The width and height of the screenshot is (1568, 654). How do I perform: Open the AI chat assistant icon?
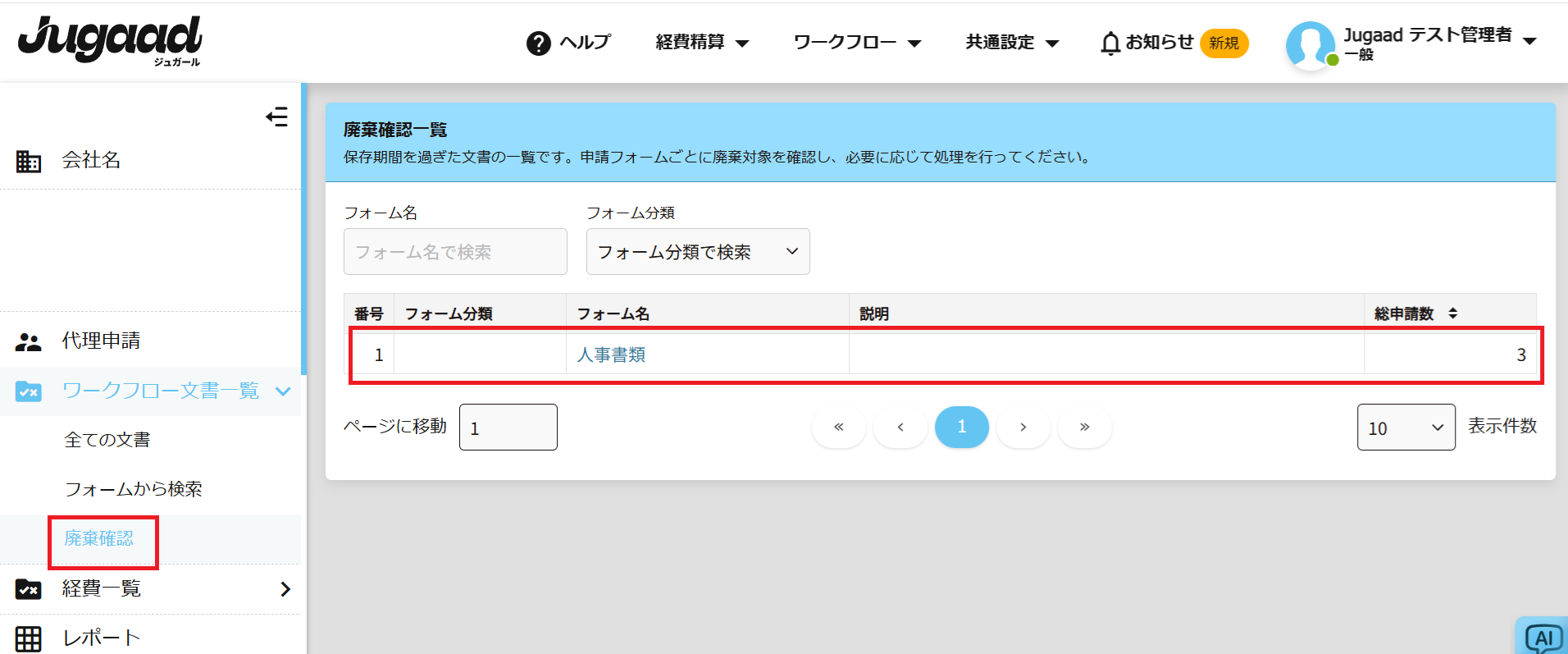(x=1543, y=638)
